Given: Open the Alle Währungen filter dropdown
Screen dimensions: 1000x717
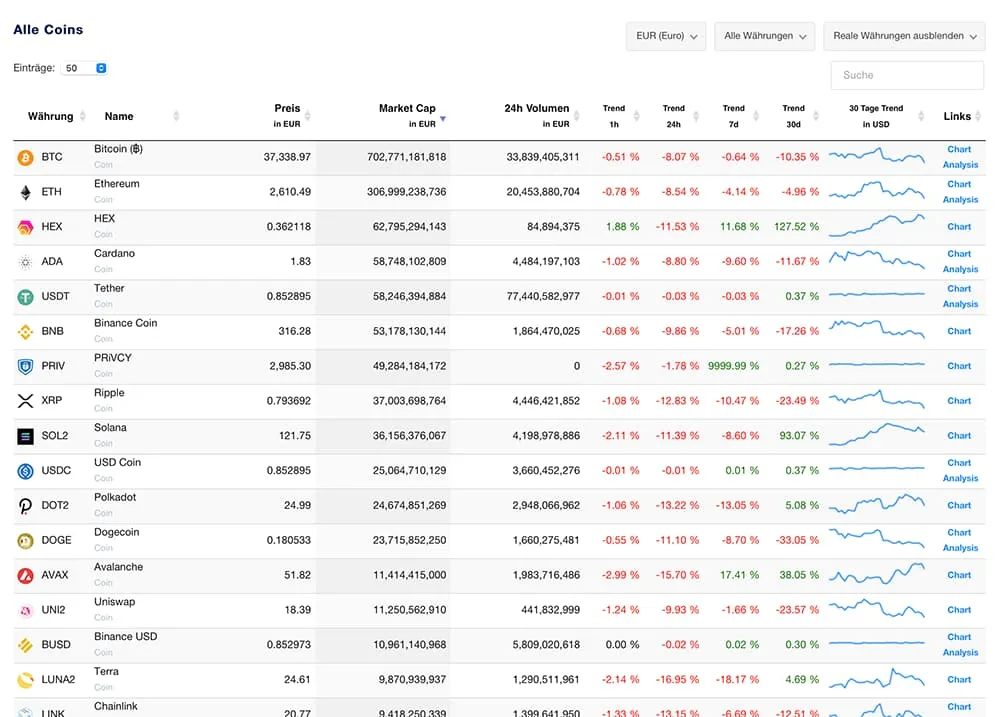Looking at the screenshot, I should (765, 36).
